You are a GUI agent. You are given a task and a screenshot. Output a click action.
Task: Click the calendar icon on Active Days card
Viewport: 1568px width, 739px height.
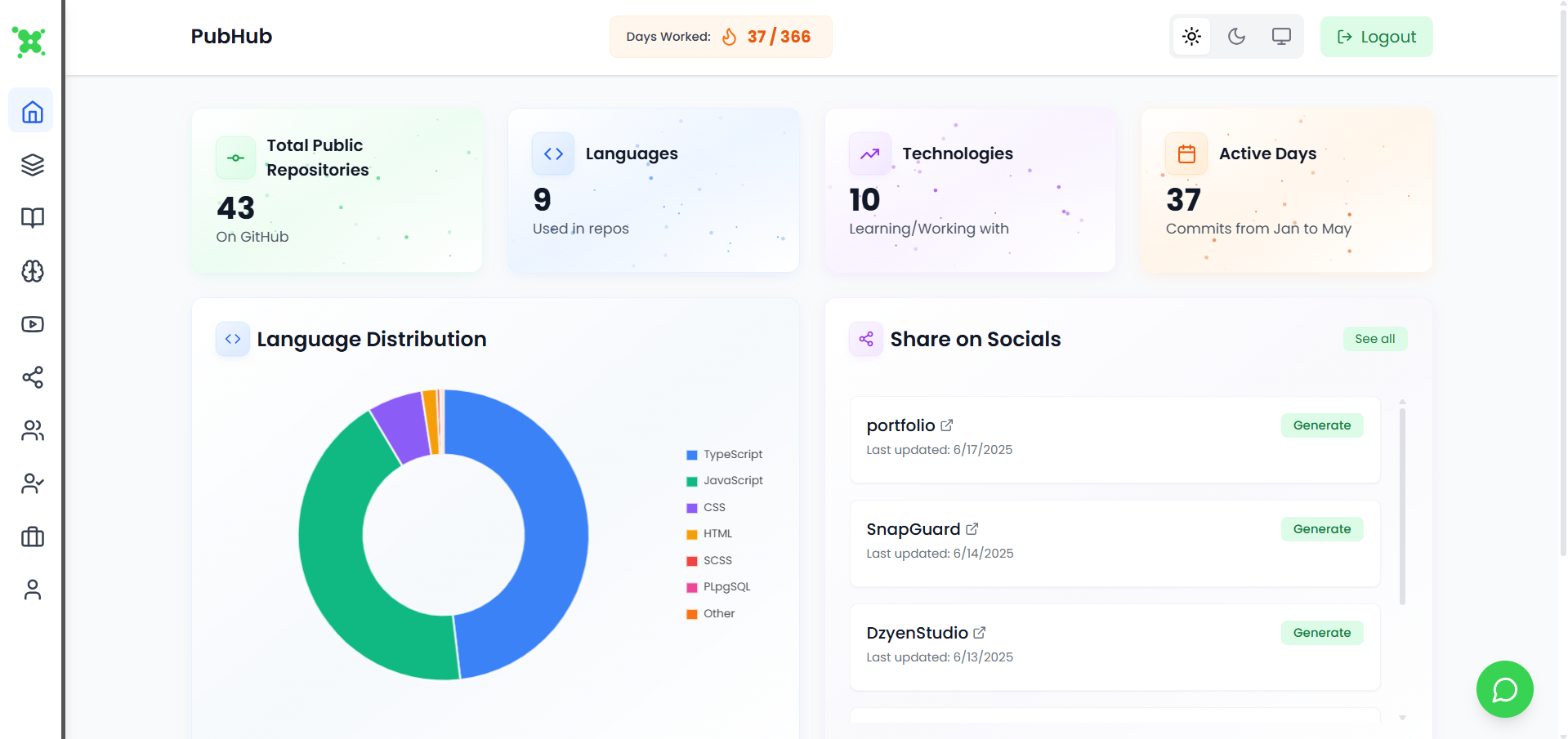click(1186, 154)
